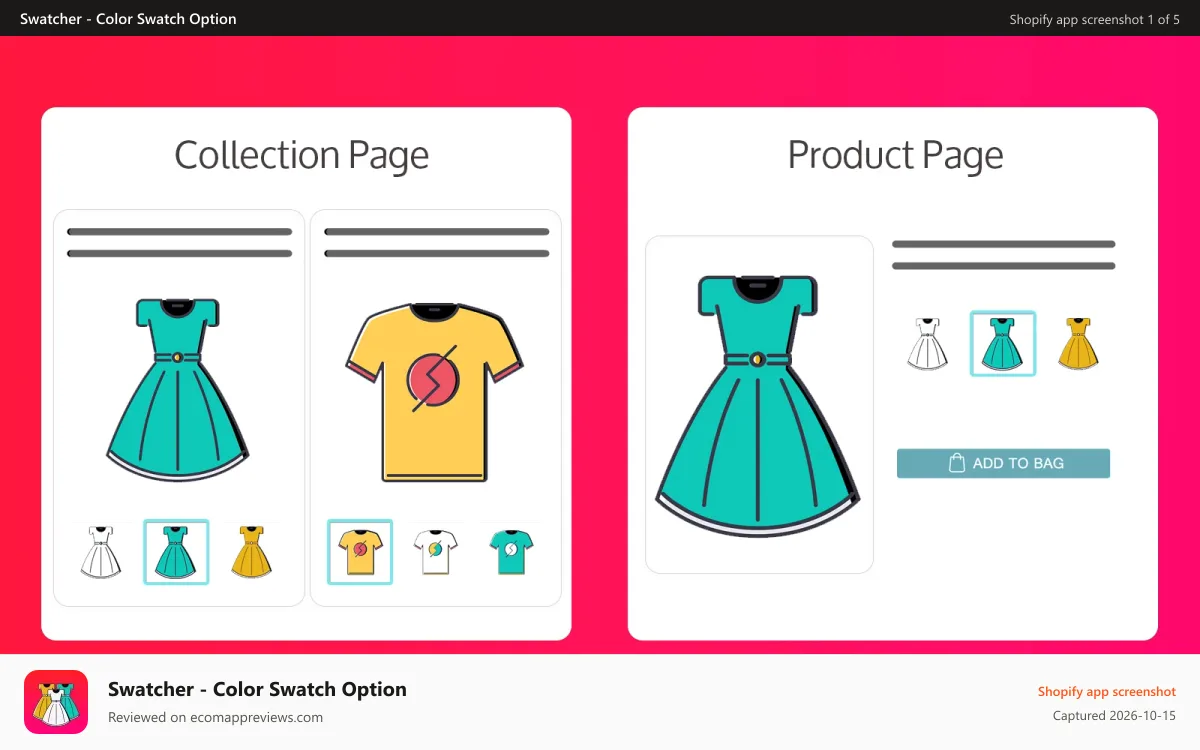
Task: Click the orange Shopify app screenshot label
Action: pyautogui.click(x=1107, y=692)
